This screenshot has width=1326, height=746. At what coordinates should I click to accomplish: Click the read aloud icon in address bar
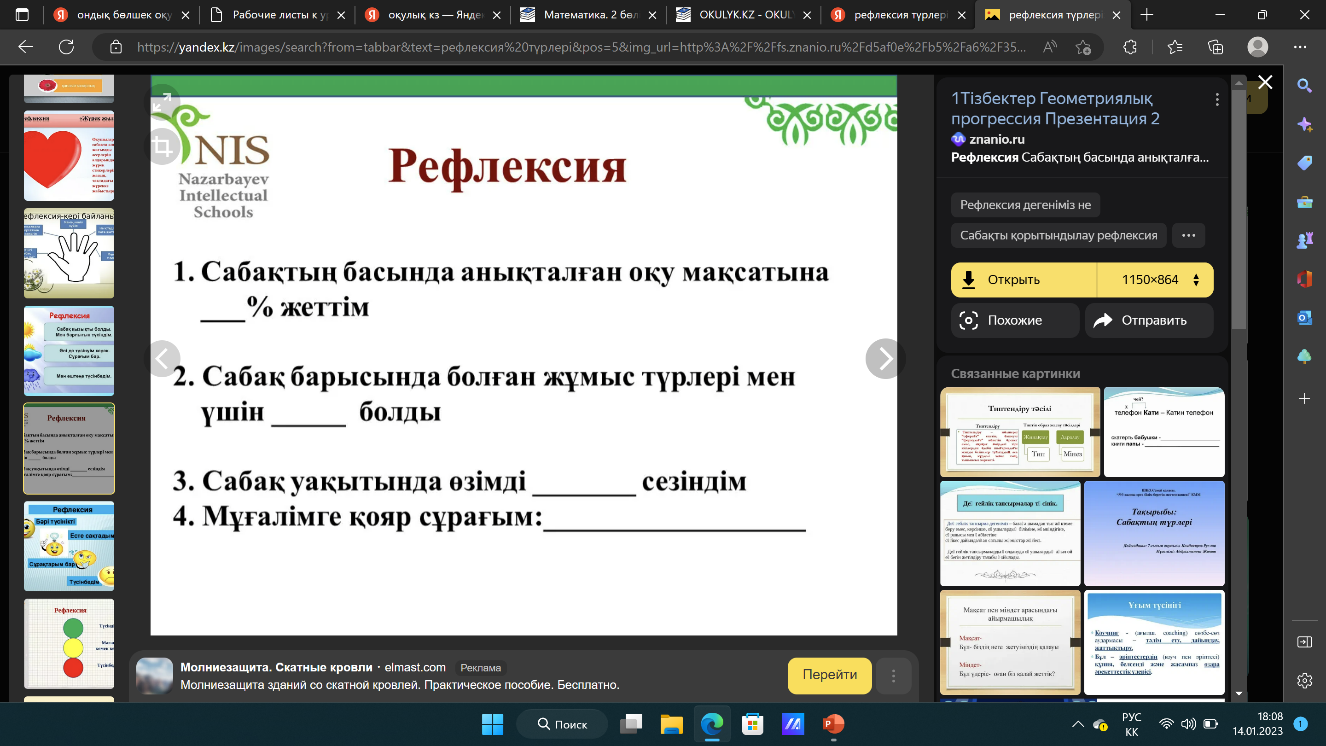pyautogui.click(x=1050, y=47)
